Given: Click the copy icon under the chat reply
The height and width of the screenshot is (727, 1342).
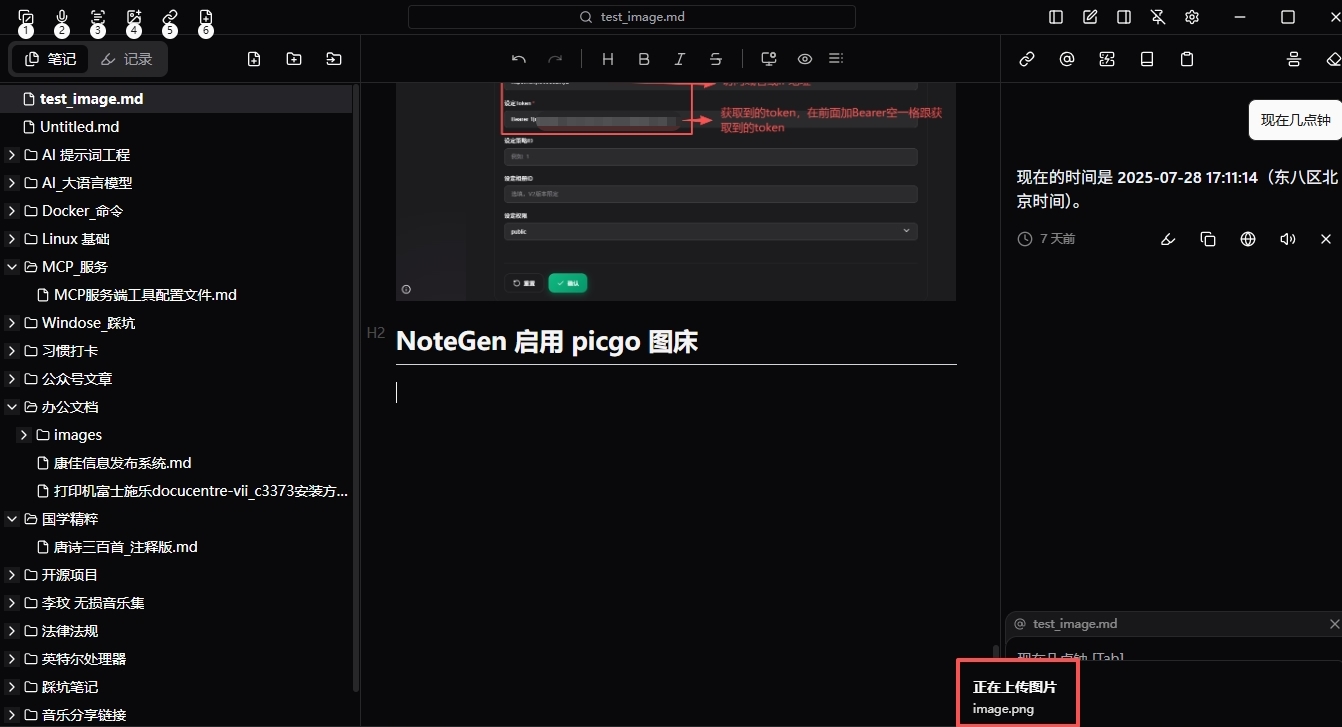Looking at the screenshot, I should coord(1208,239).
